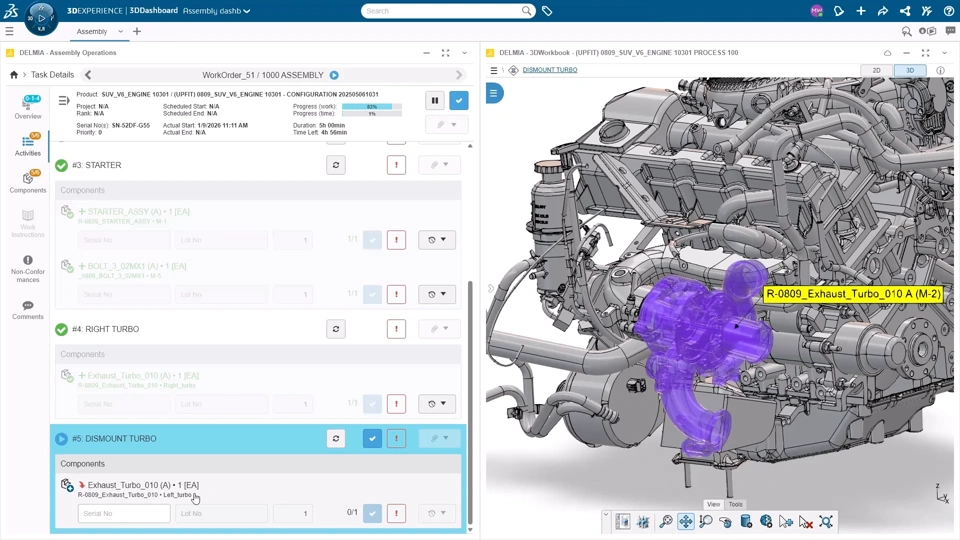Collapse the 3D toolbar with its chevron
Screen dimensions: 960x540
tap(606, 516)
